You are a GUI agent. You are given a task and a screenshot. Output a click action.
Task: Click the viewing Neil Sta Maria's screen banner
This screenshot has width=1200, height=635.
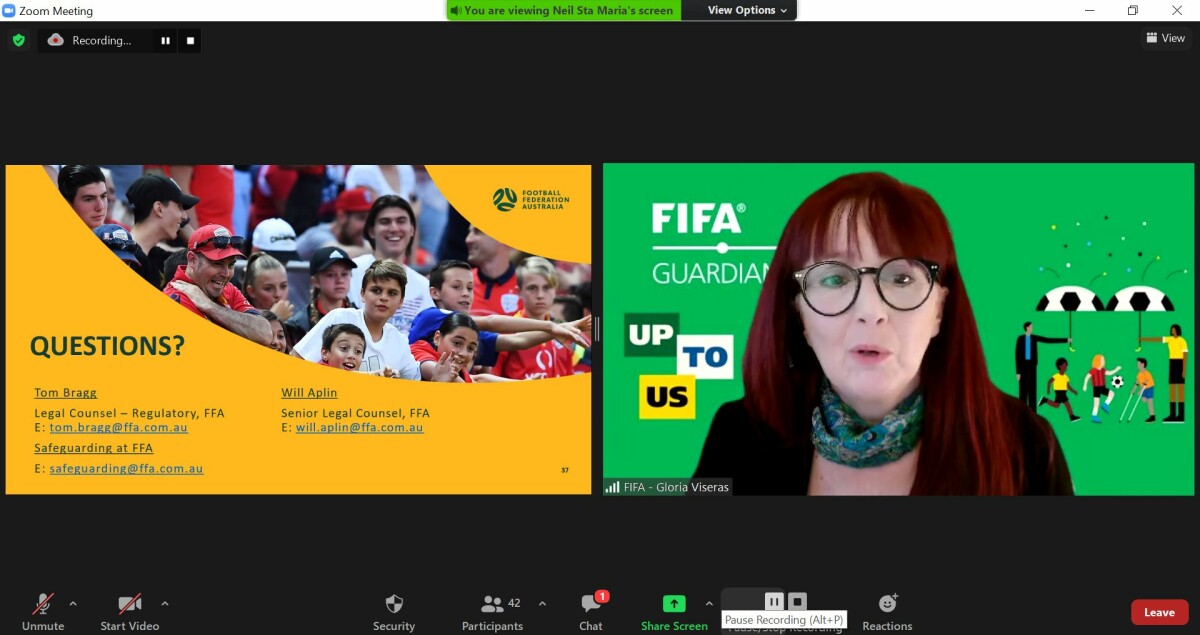564,10
